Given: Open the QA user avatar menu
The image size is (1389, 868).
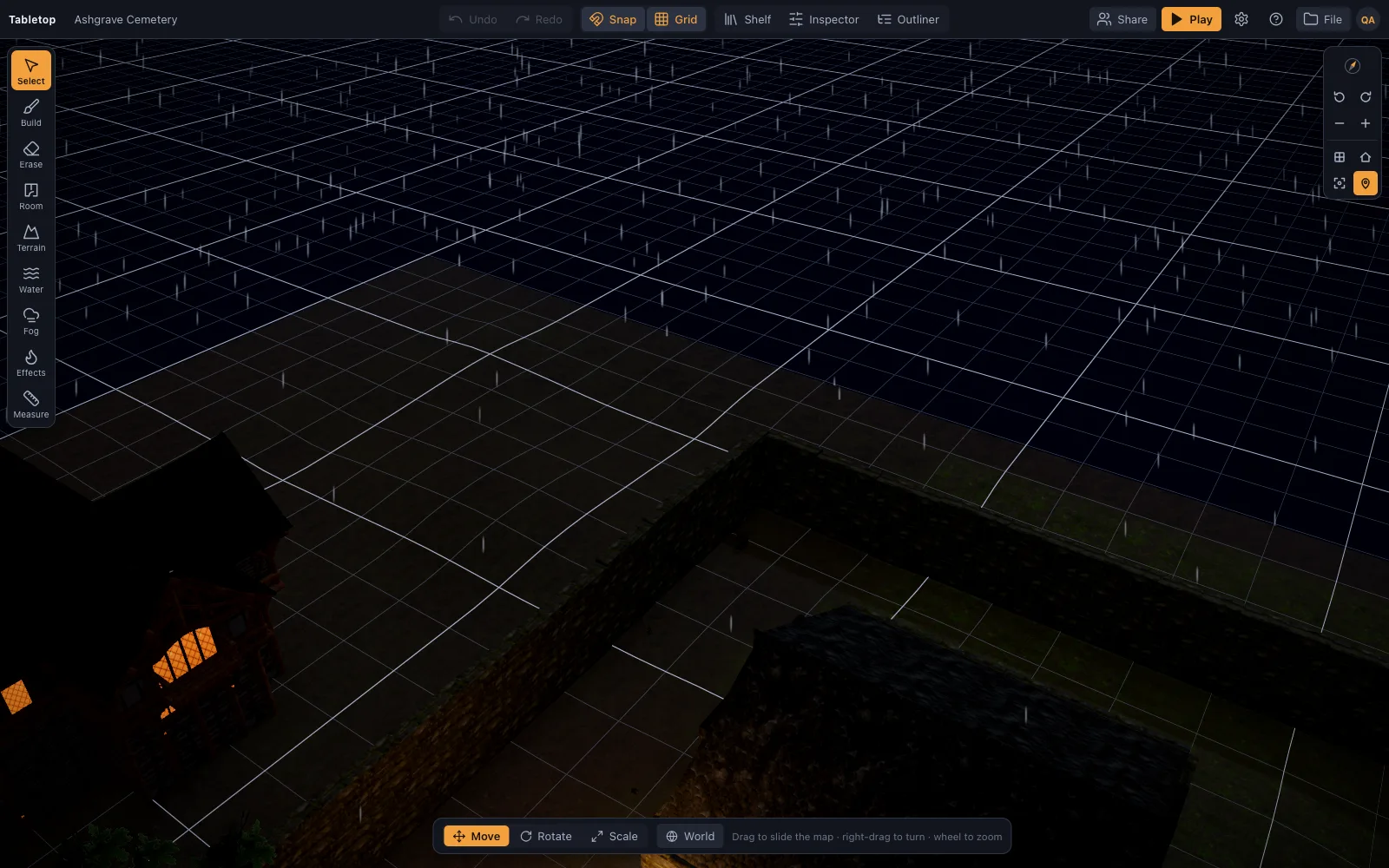Looking at the screenshot, I should (1368, 19).
